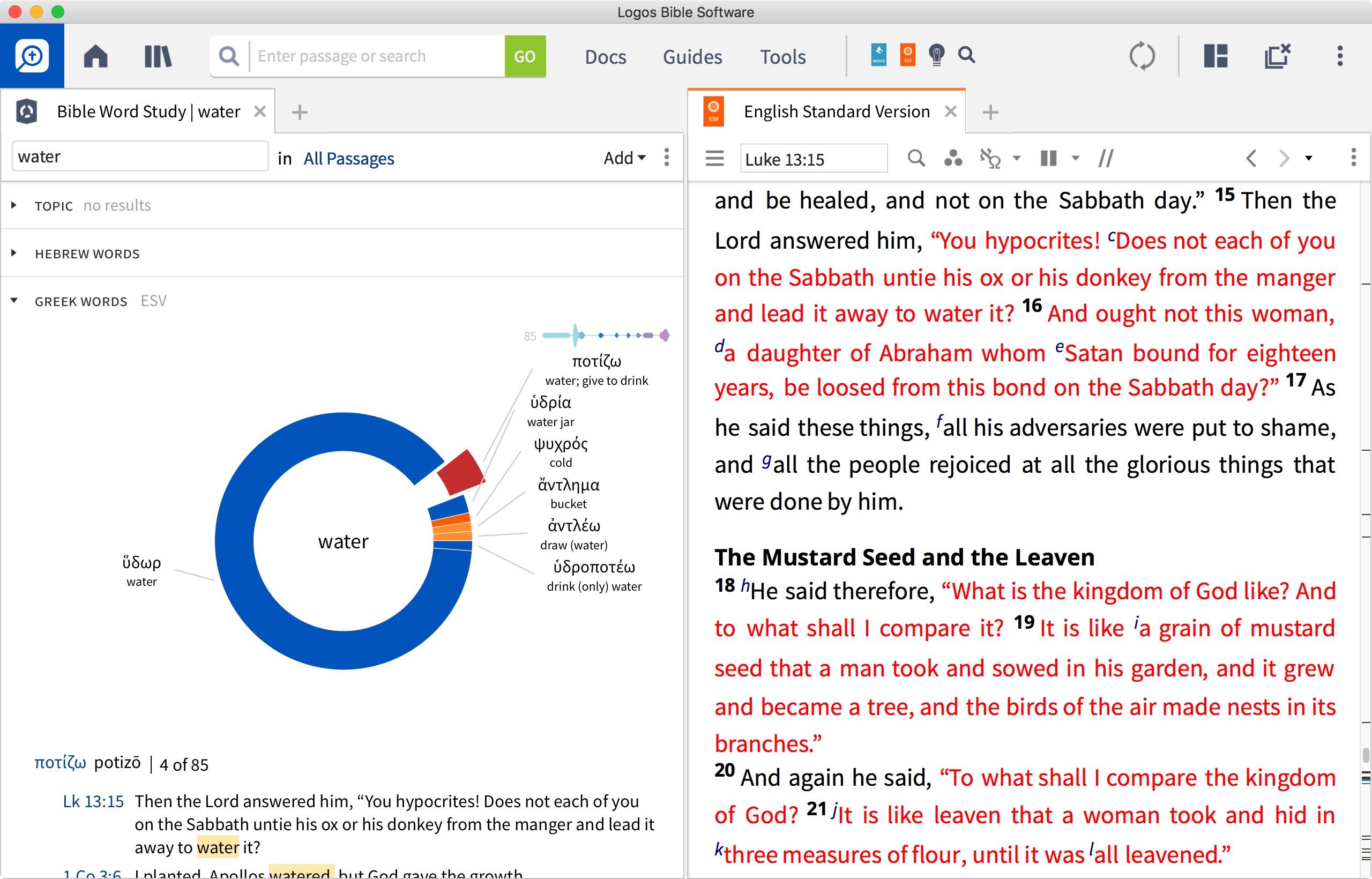Click the ἄντλημα bucket label

(569, 493)
